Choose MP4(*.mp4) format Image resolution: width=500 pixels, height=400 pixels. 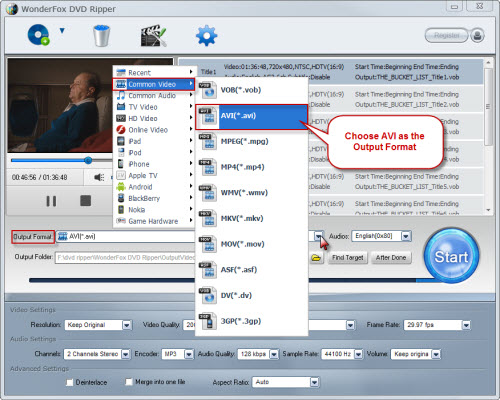[x=252, y=167]
